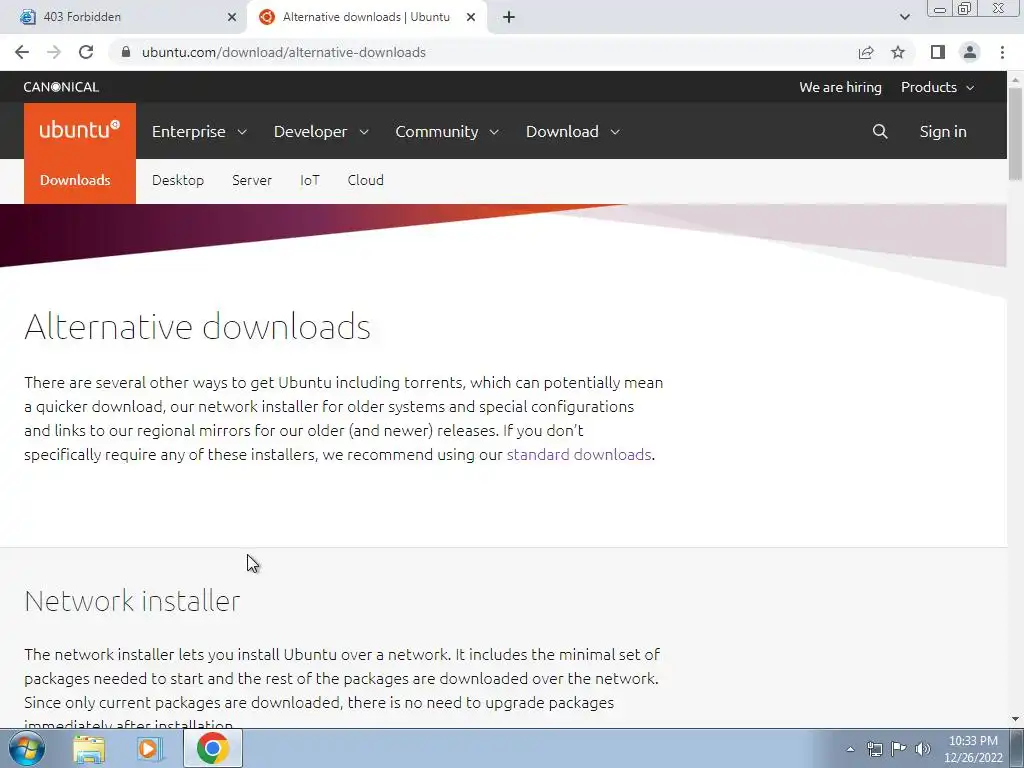Click the Network installer heading
1024x768 pixels.
coord(132,601)
